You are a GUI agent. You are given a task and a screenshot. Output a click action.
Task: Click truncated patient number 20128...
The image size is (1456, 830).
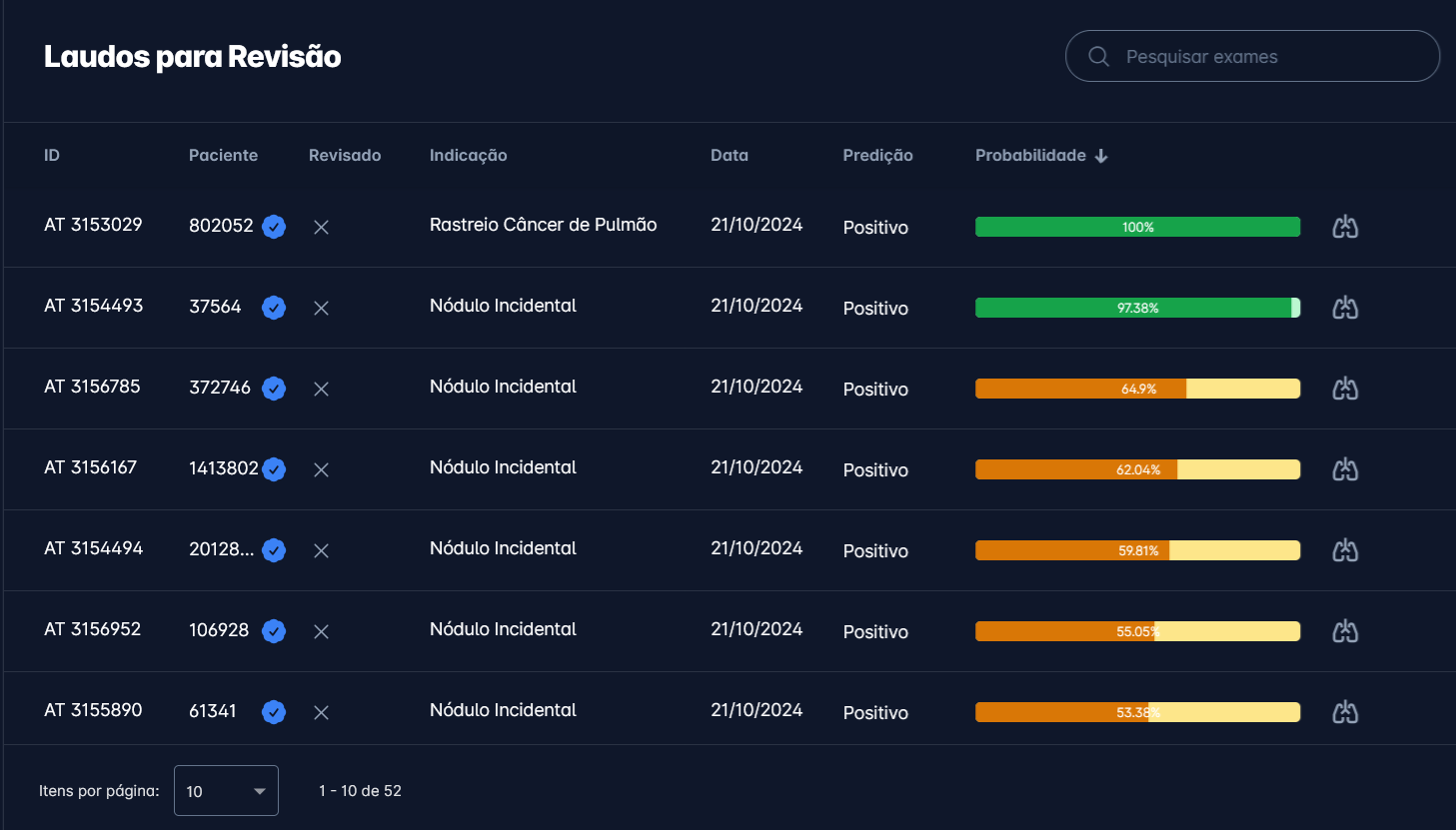pyautogui.click(x=221, y=549)
